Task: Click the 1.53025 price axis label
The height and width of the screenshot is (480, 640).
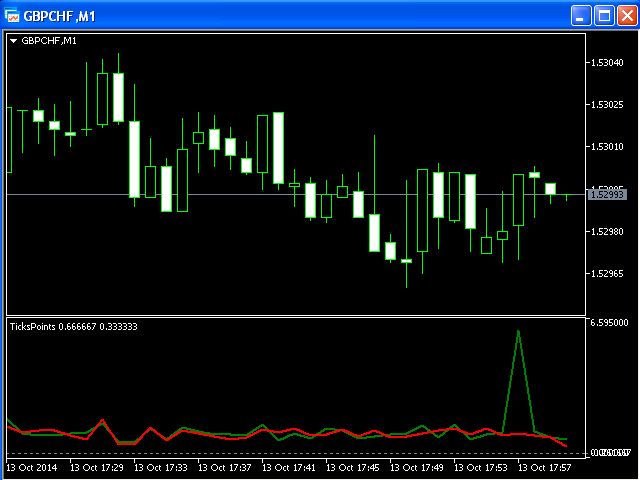Action: pos(607,105)
